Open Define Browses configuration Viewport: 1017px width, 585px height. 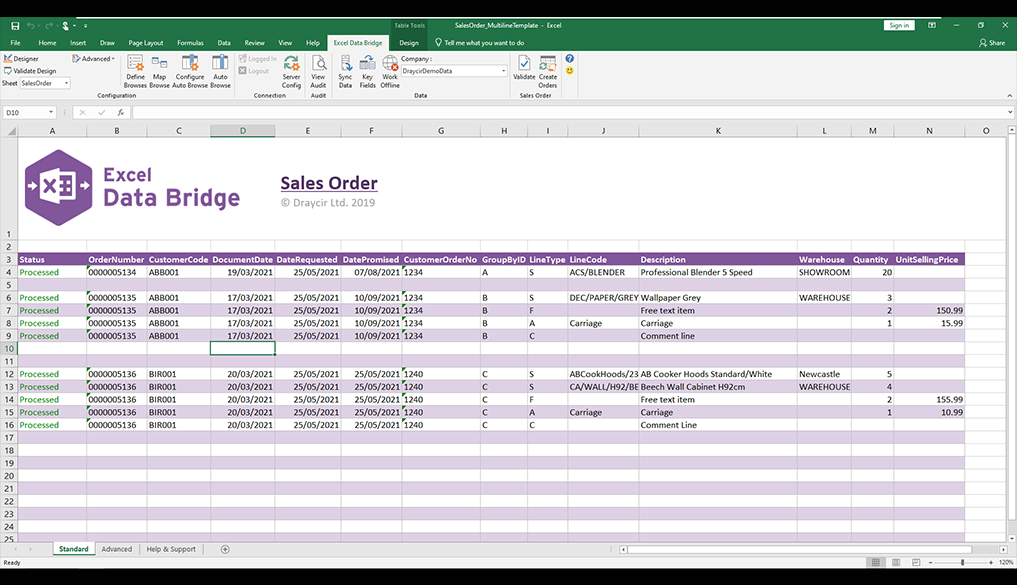135,71
